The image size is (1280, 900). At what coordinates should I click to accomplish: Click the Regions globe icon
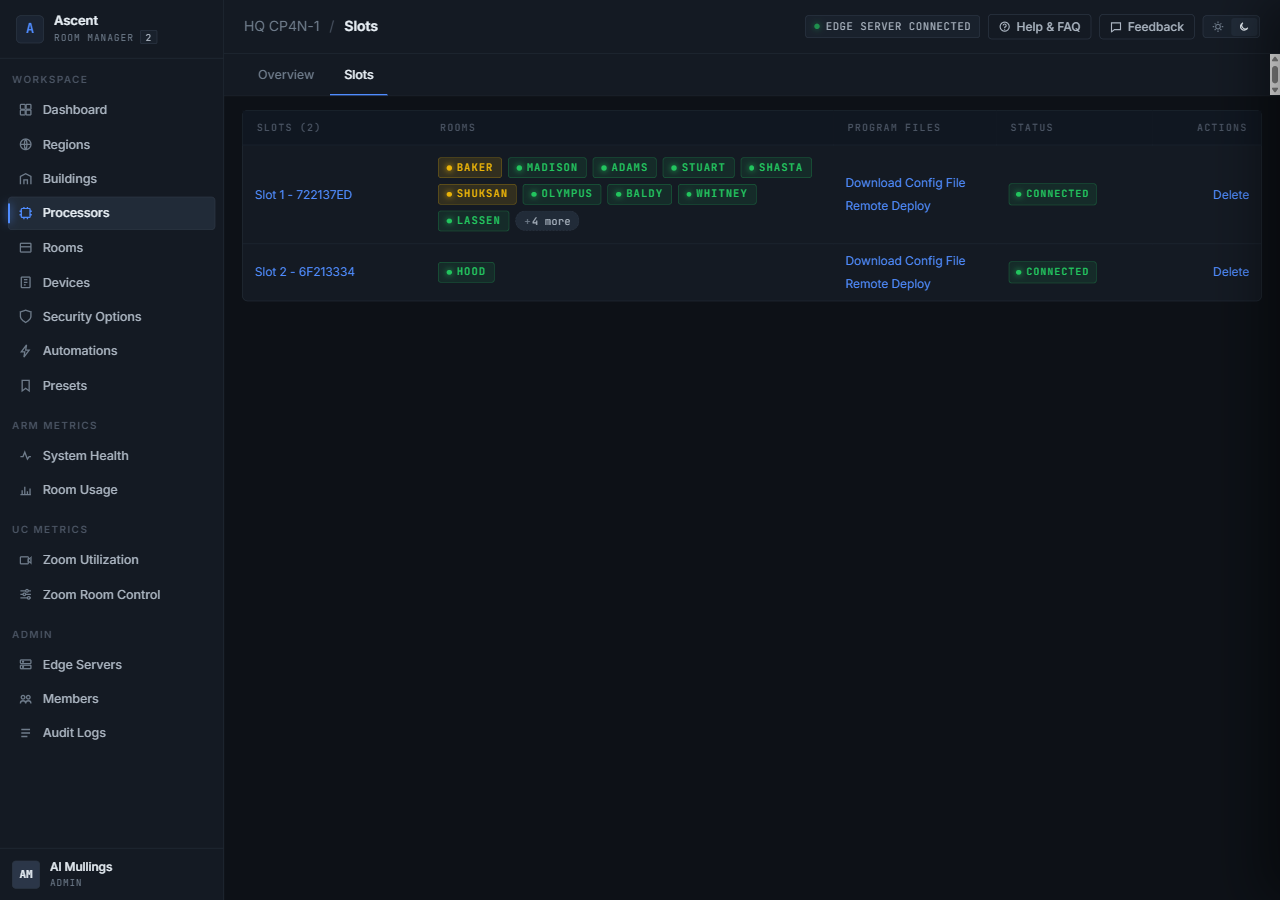click(26, 145)
